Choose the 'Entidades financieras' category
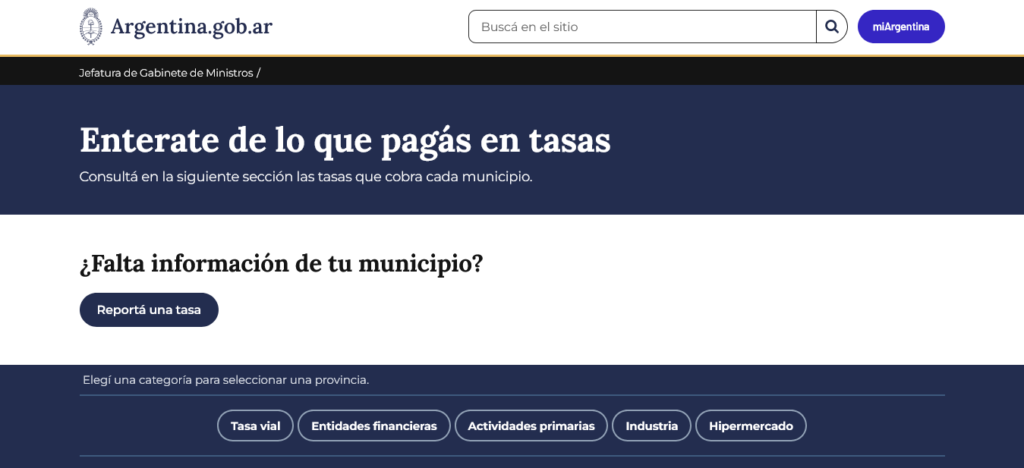 tap(374, 426)
